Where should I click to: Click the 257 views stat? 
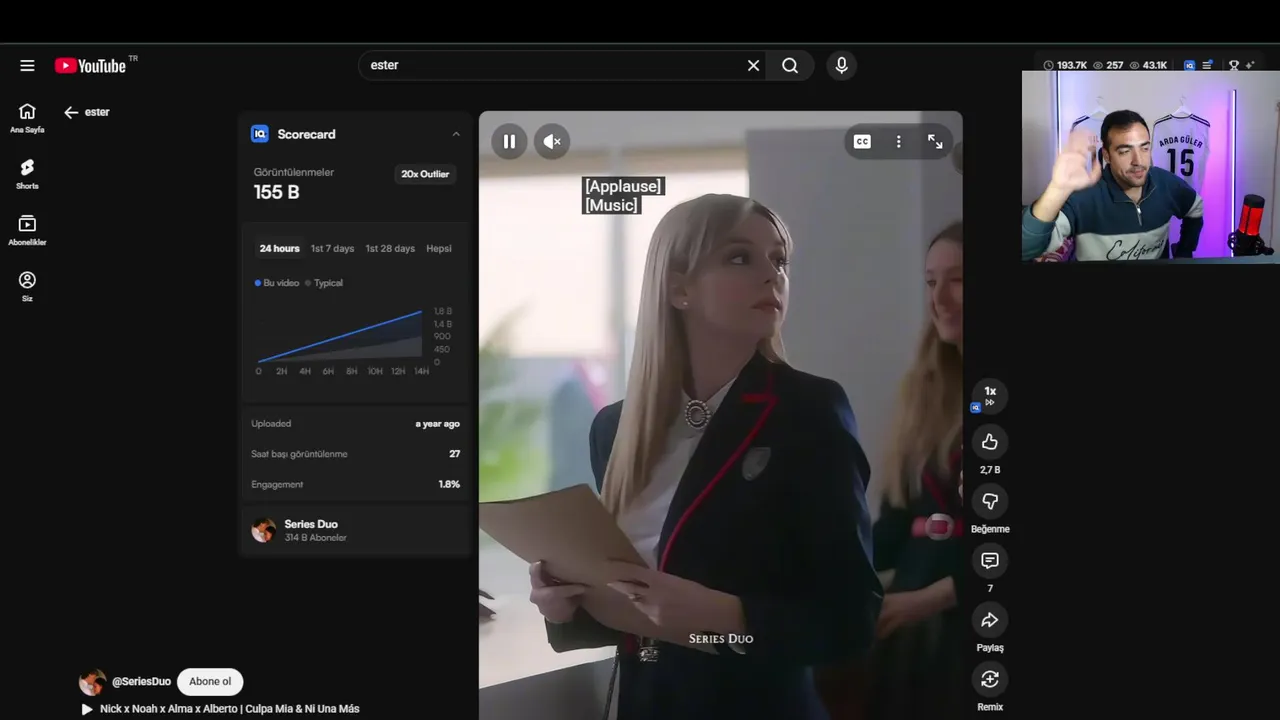1108,66
